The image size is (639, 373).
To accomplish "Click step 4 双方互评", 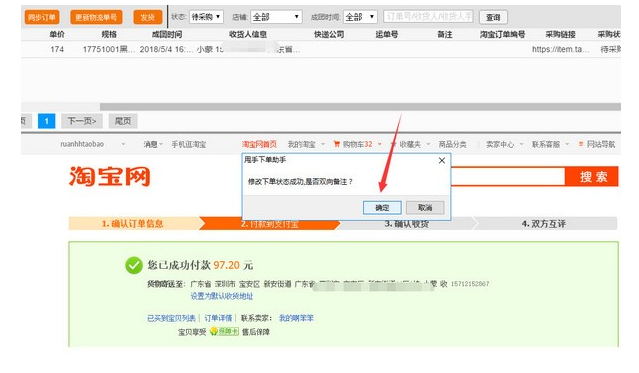I will [x=544, y=224].
